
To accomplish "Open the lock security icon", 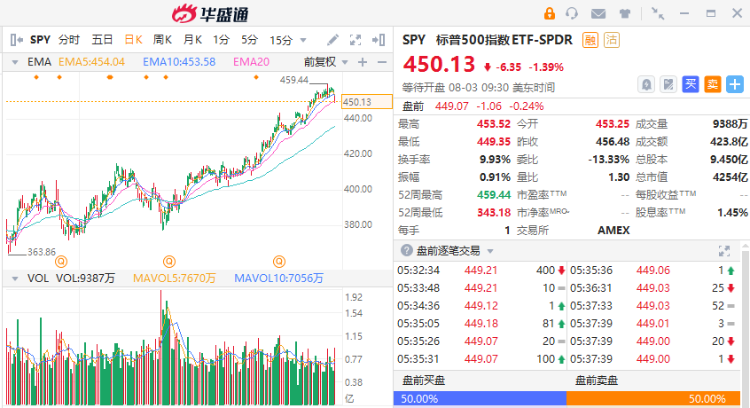I will (x=549, y=13).
